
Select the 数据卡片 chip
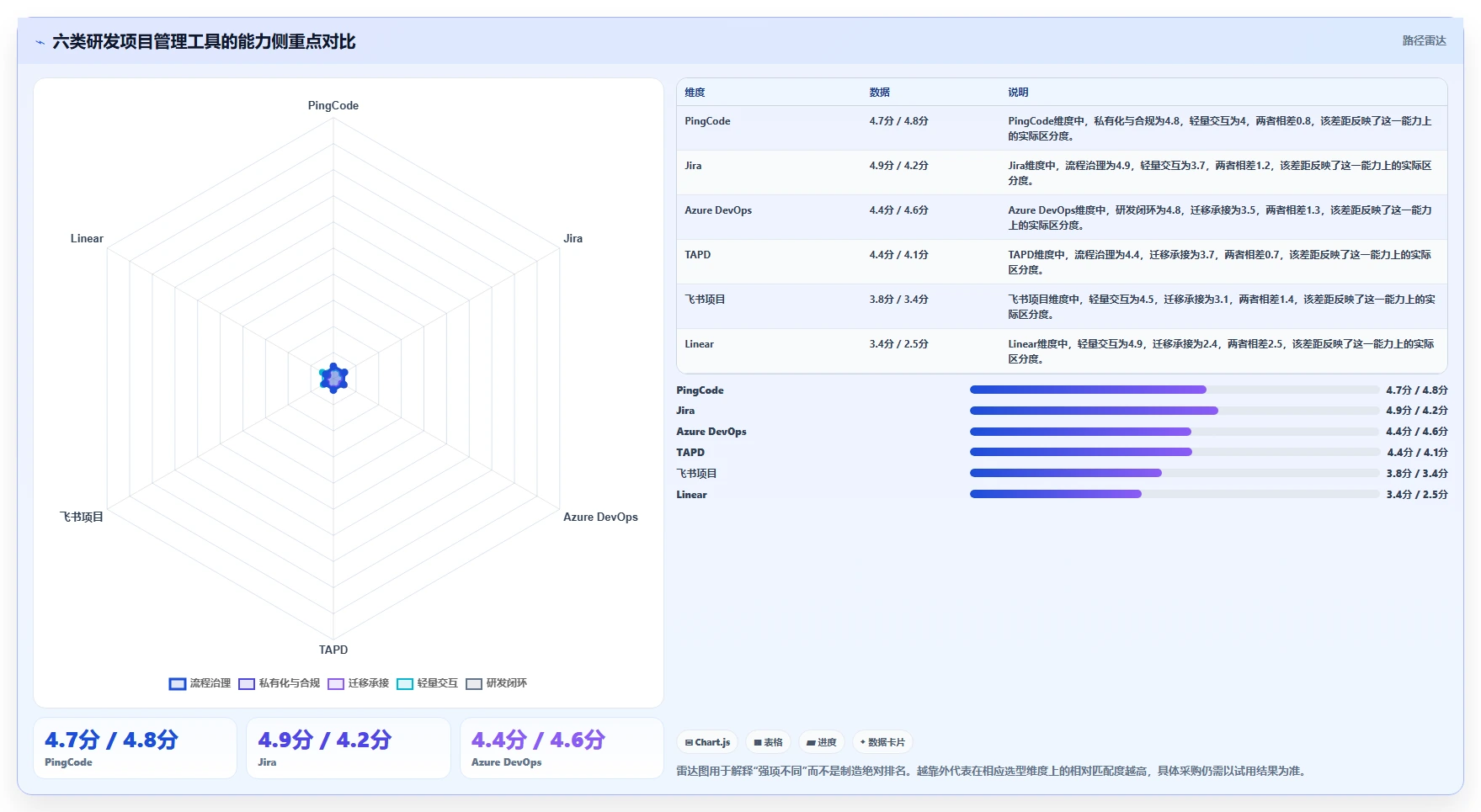tap(882, 742)
